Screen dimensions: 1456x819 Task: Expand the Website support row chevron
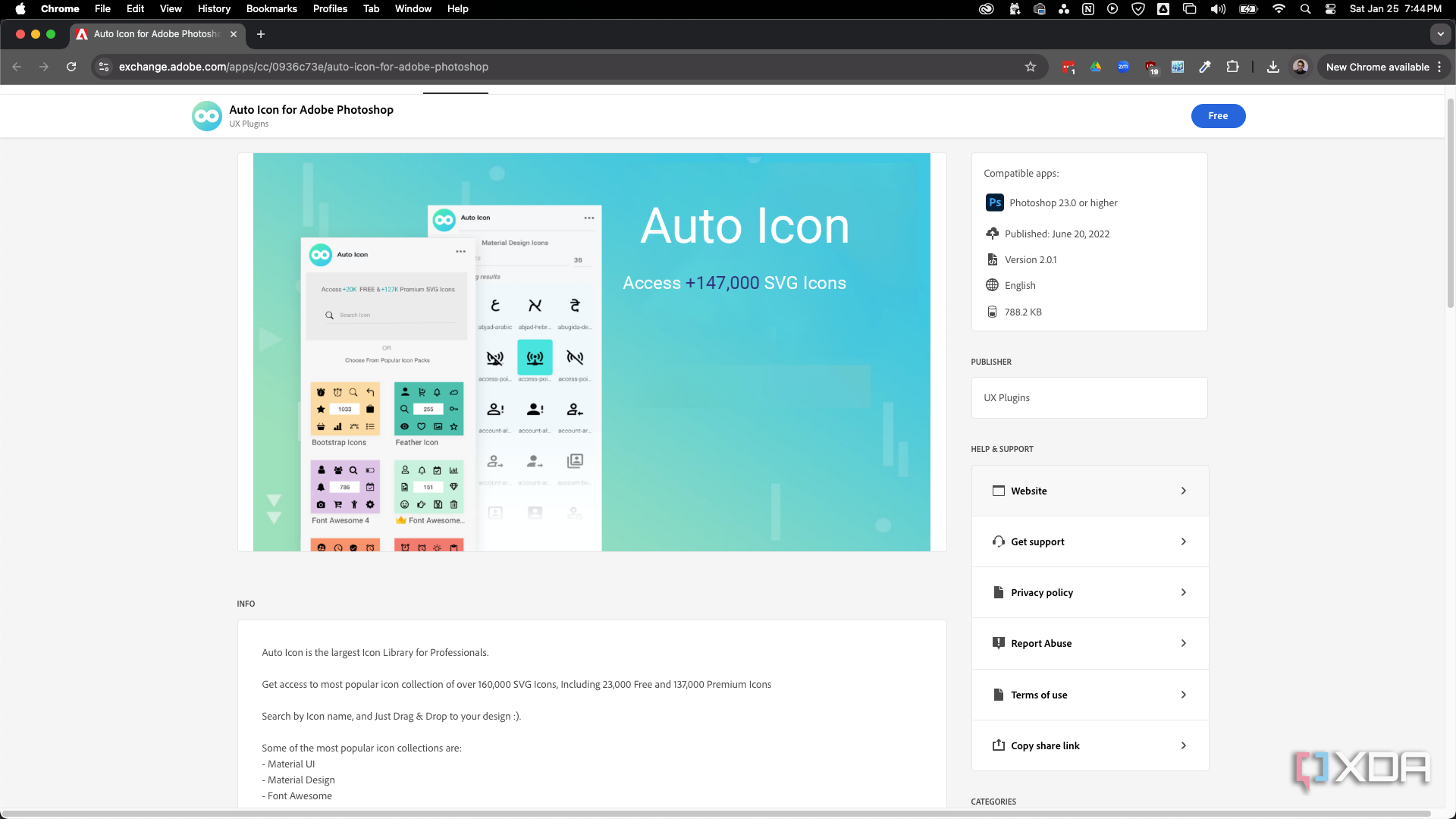[1183, 491]
